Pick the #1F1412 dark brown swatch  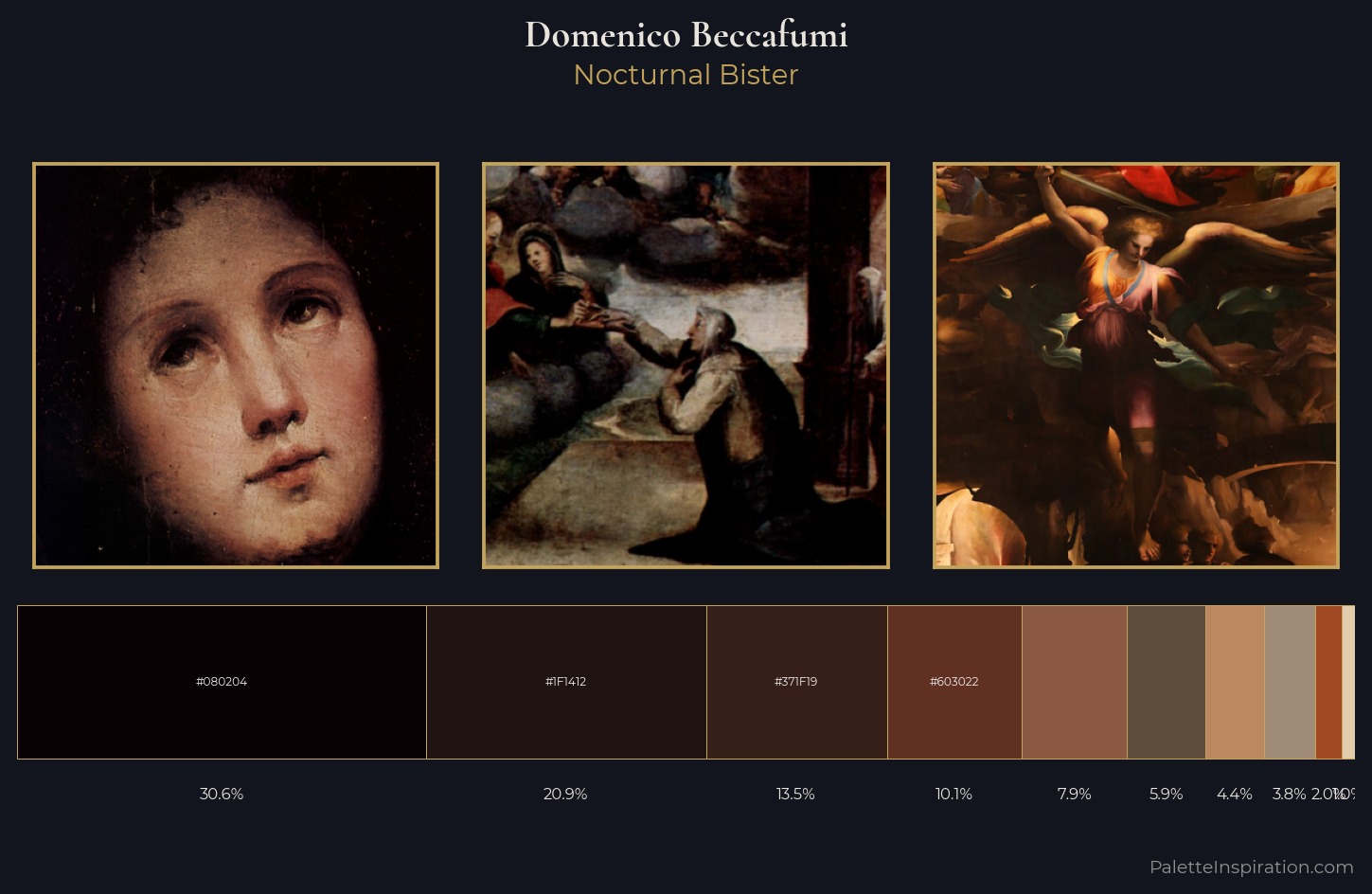[566, 682]
